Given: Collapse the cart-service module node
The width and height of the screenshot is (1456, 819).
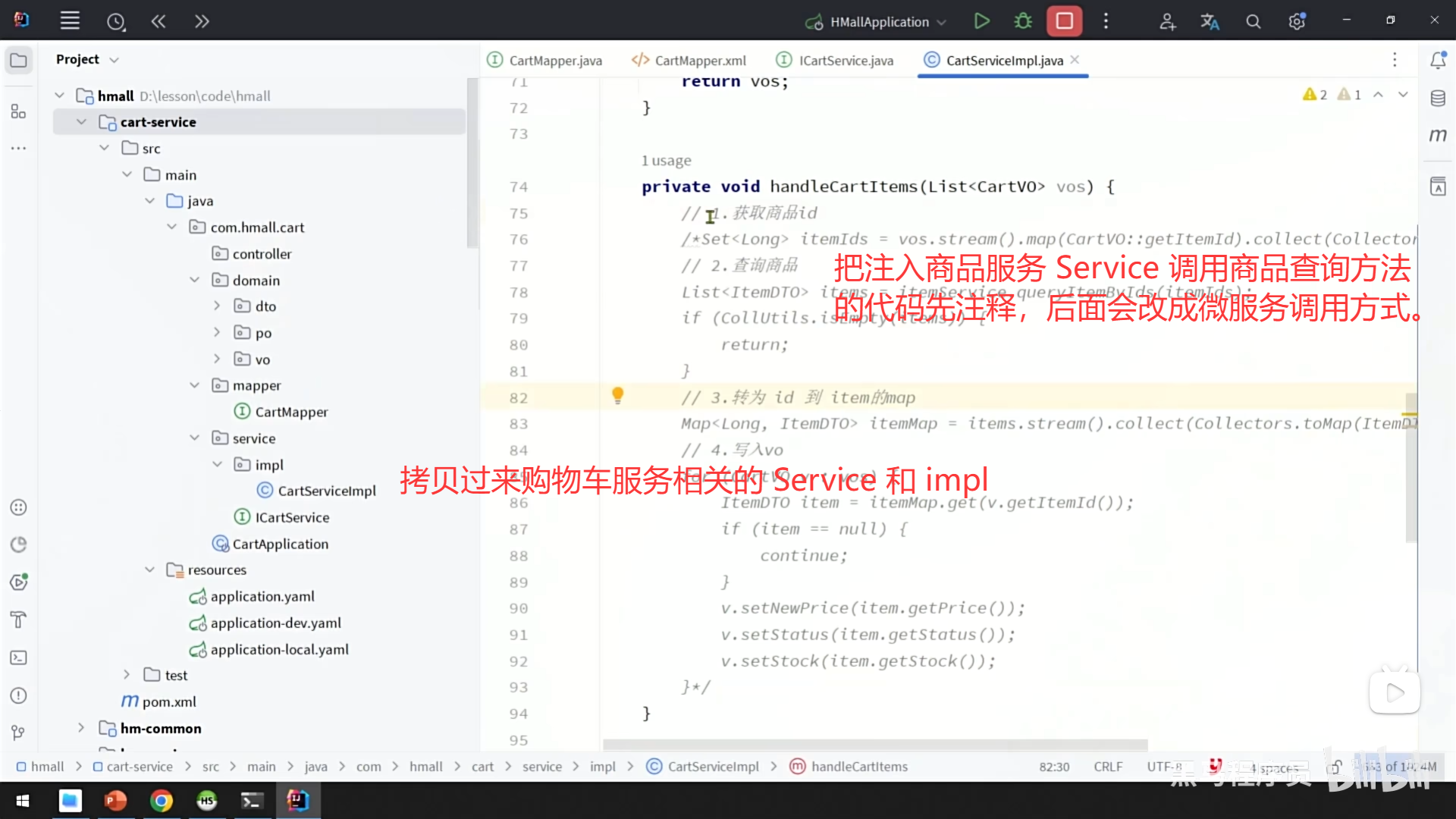Looking at the screenshot, I should [x=81, y=122].
